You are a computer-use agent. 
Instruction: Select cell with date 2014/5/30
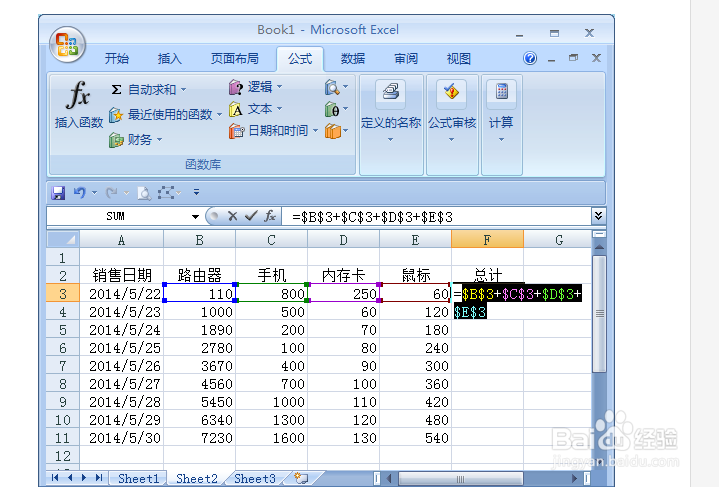pos(122,438)
